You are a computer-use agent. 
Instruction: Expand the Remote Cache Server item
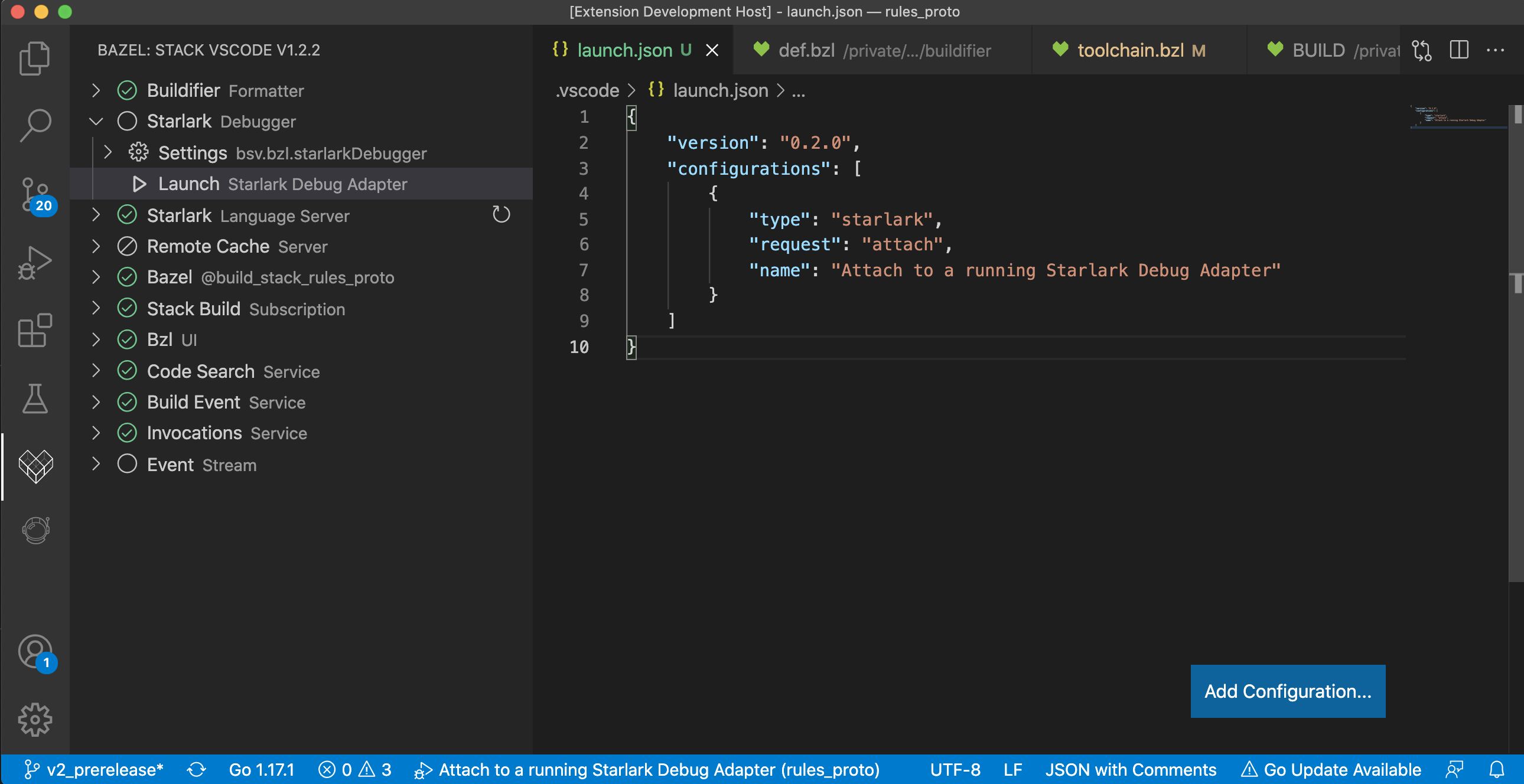click(x=96, y=246)
